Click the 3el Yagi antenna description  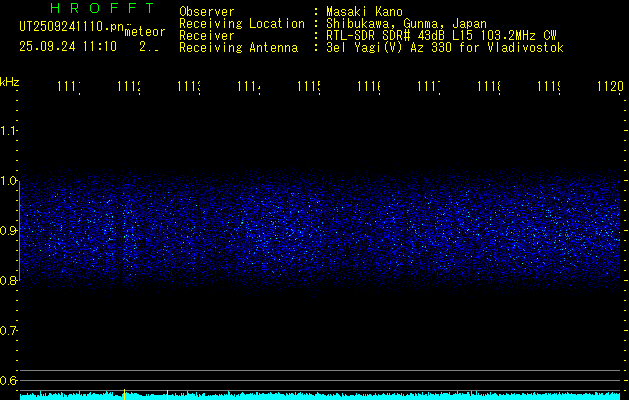pos(445,48)
